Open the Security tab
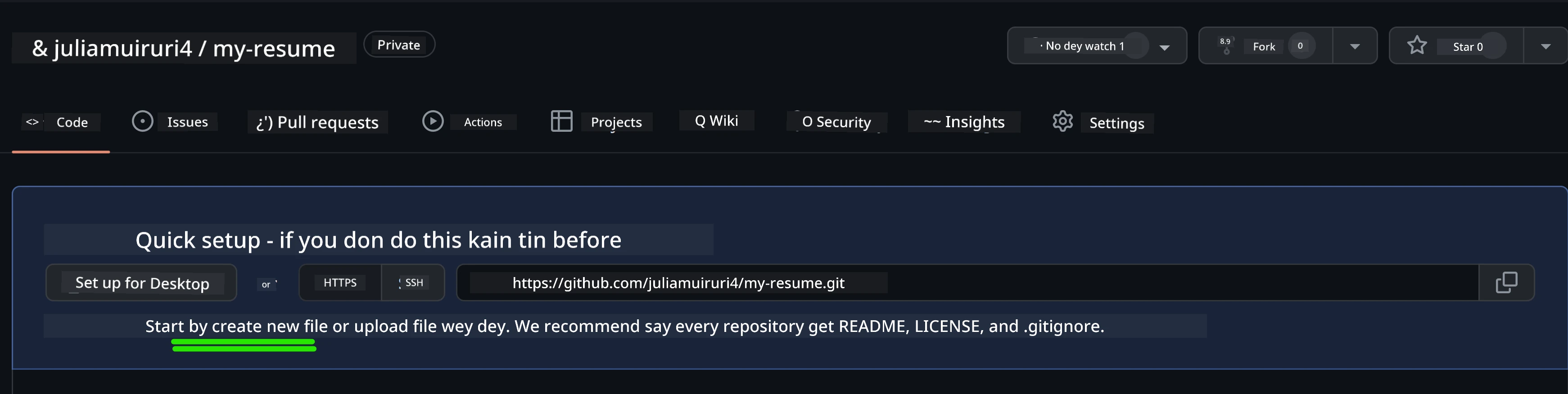Screen dimensions: 1568x394 click(836, 121)
